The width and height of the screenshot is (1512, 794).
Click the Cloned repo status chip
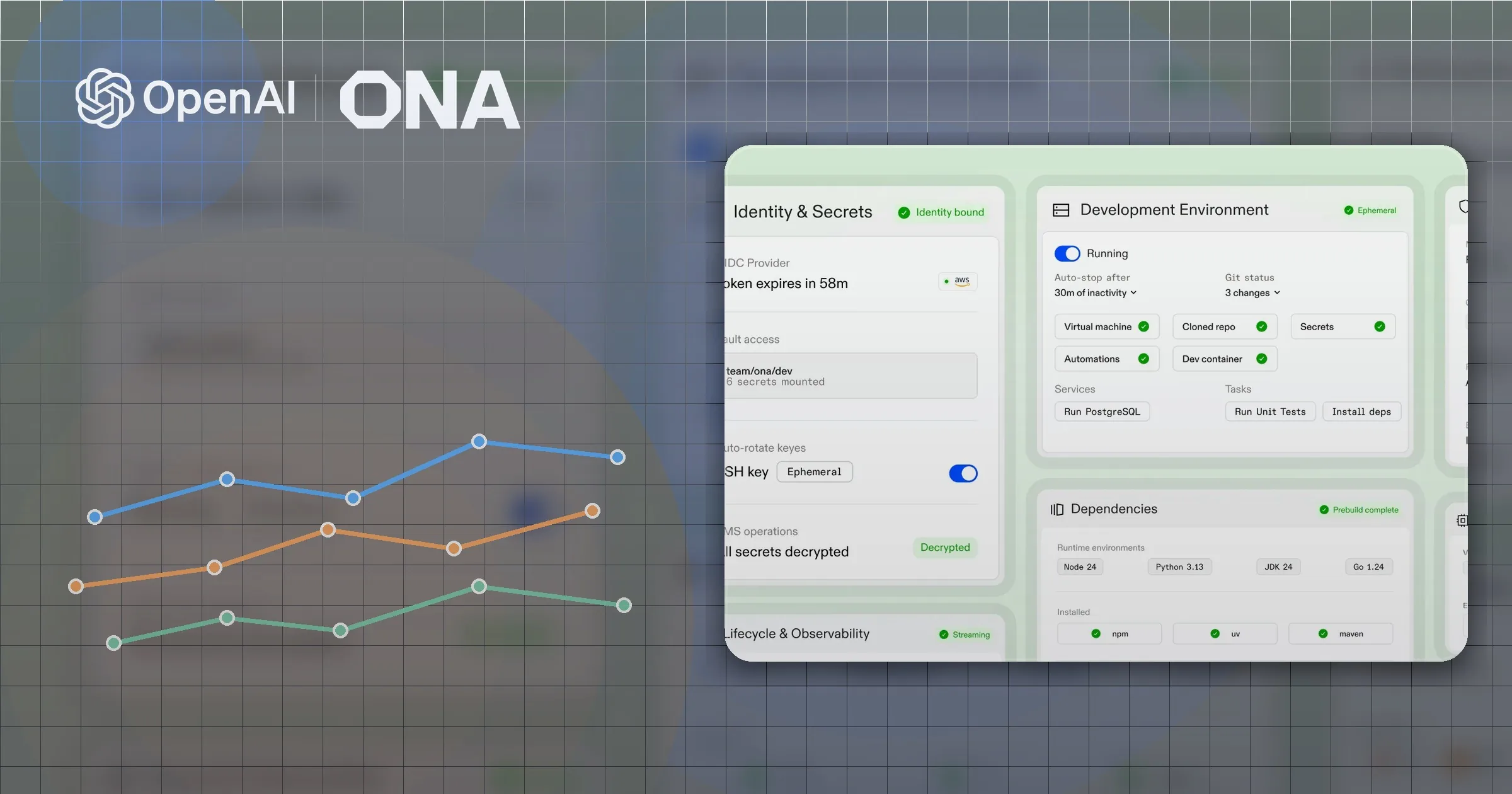coord(1225,326)
